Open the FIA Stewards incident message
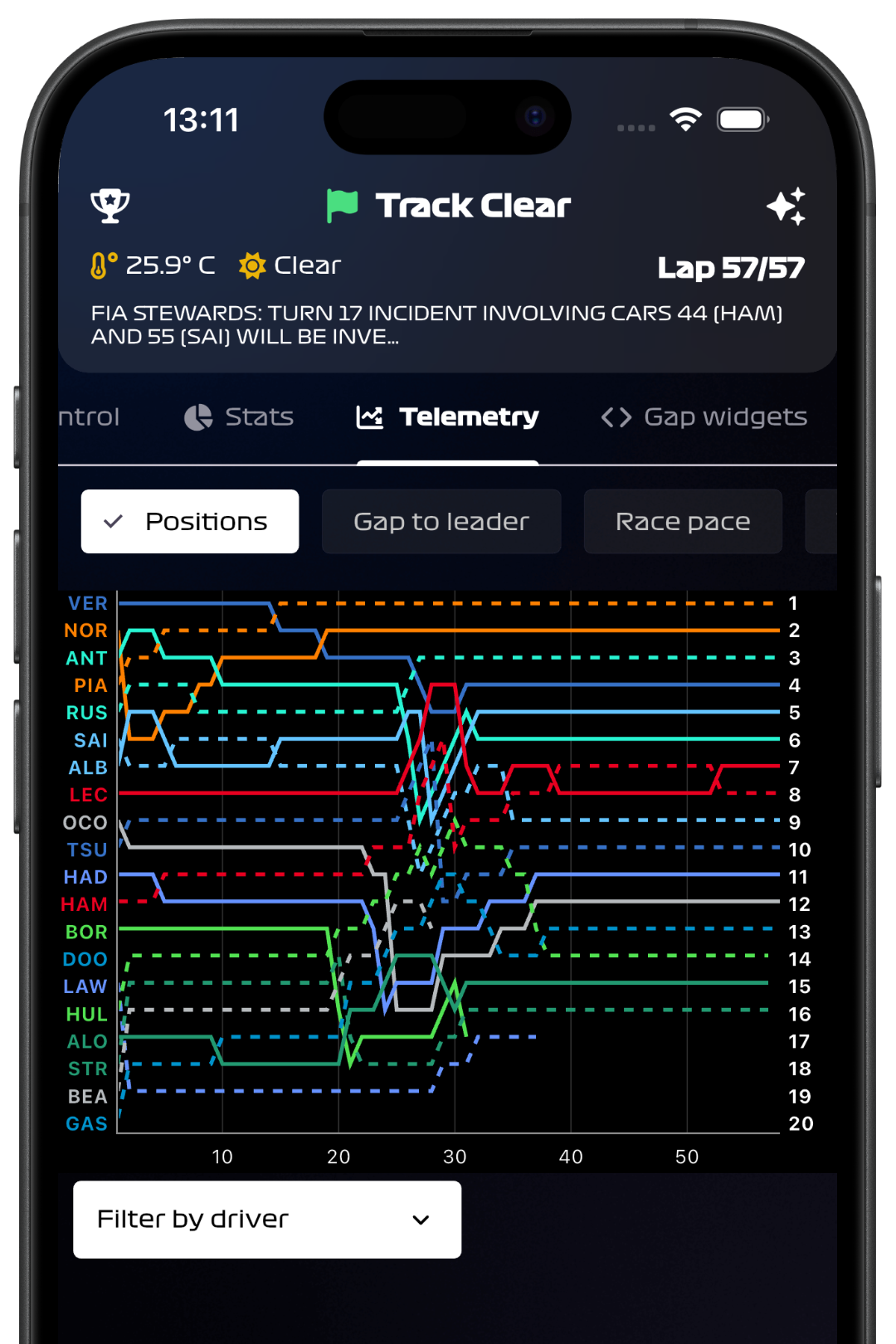Image resolution: width=896 pixels, height=1344 pixels. pyautogui.click(x=437, y=324)
